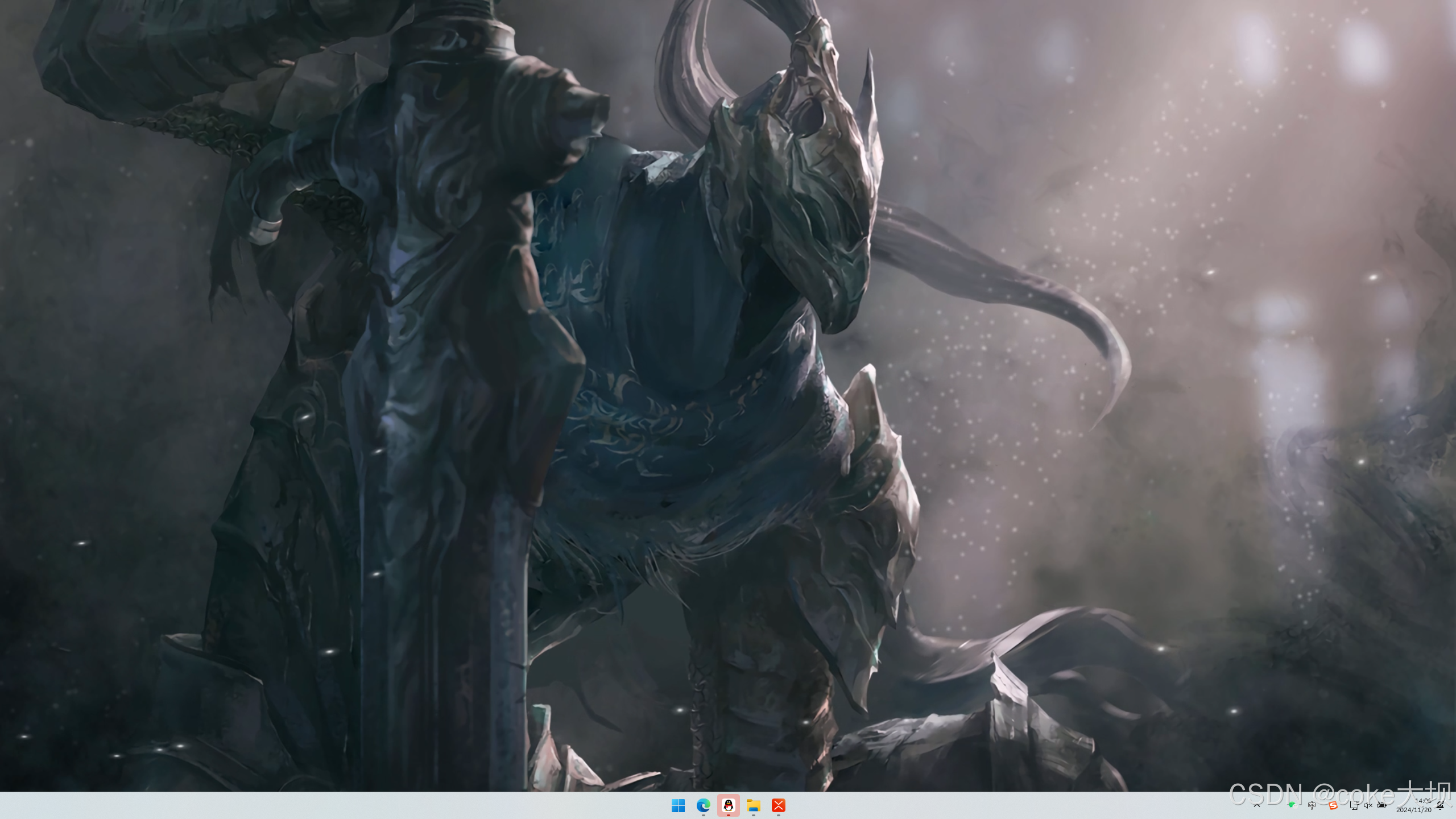Click the battery charging status icon

coord(1381,805)
